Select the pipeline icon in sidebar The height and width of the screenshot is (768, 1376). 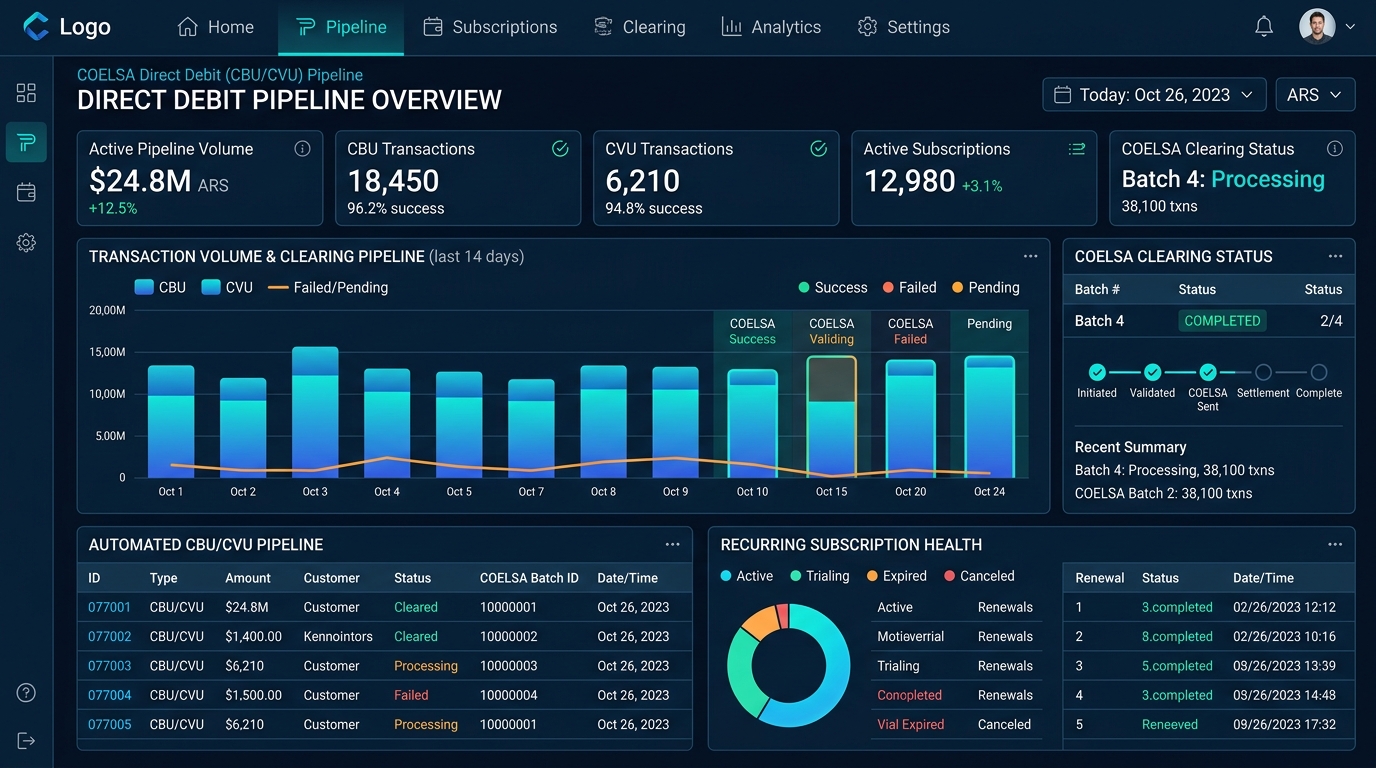pyautogui.click(x=26, y=142)
